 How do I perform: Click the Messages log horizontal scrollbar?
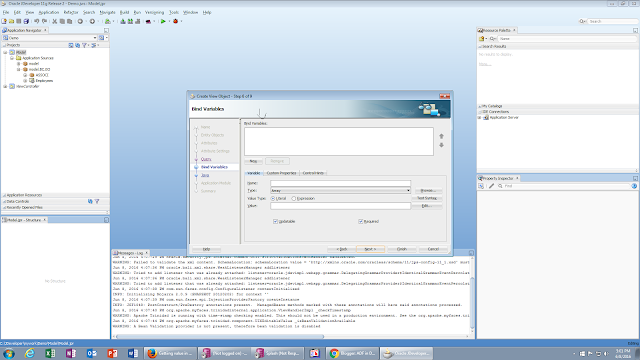220,337
